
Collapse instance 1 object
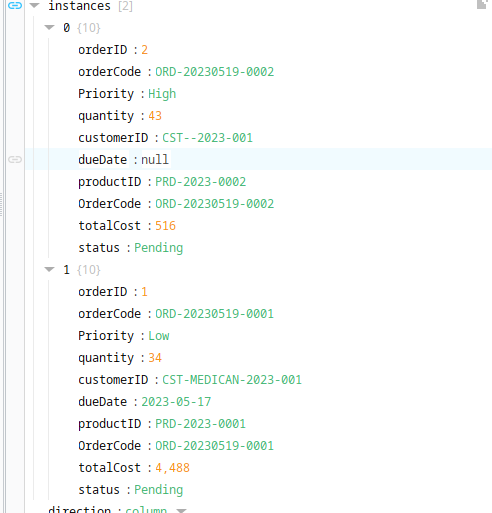coord(49,270)
